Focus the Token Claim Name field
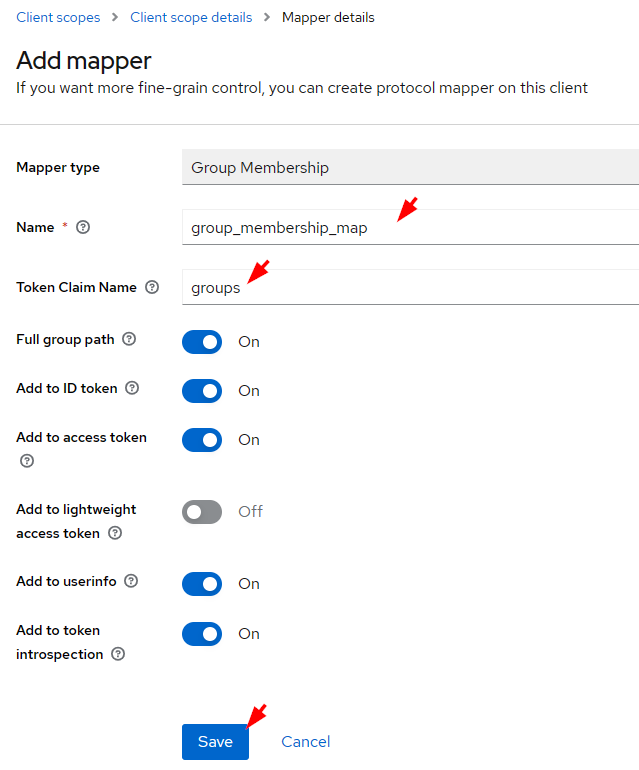This screenshot has height=770, width=639. tap(410, 287)
